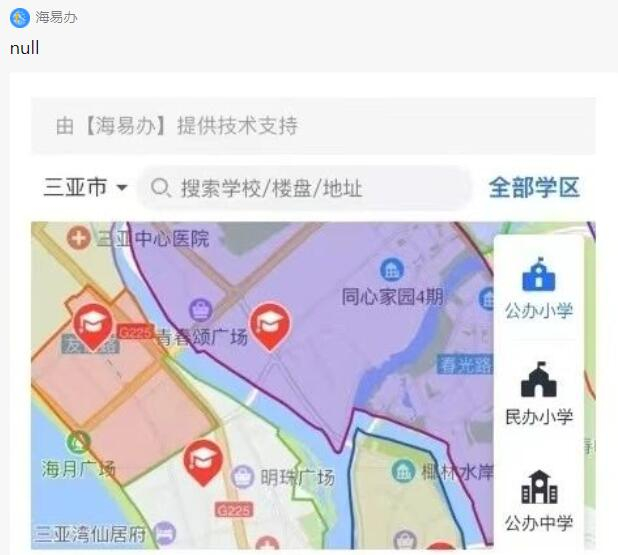618x555 pixels.
Task: Click the 青春颂广场 shopping marker
Action: click(201, 310)
